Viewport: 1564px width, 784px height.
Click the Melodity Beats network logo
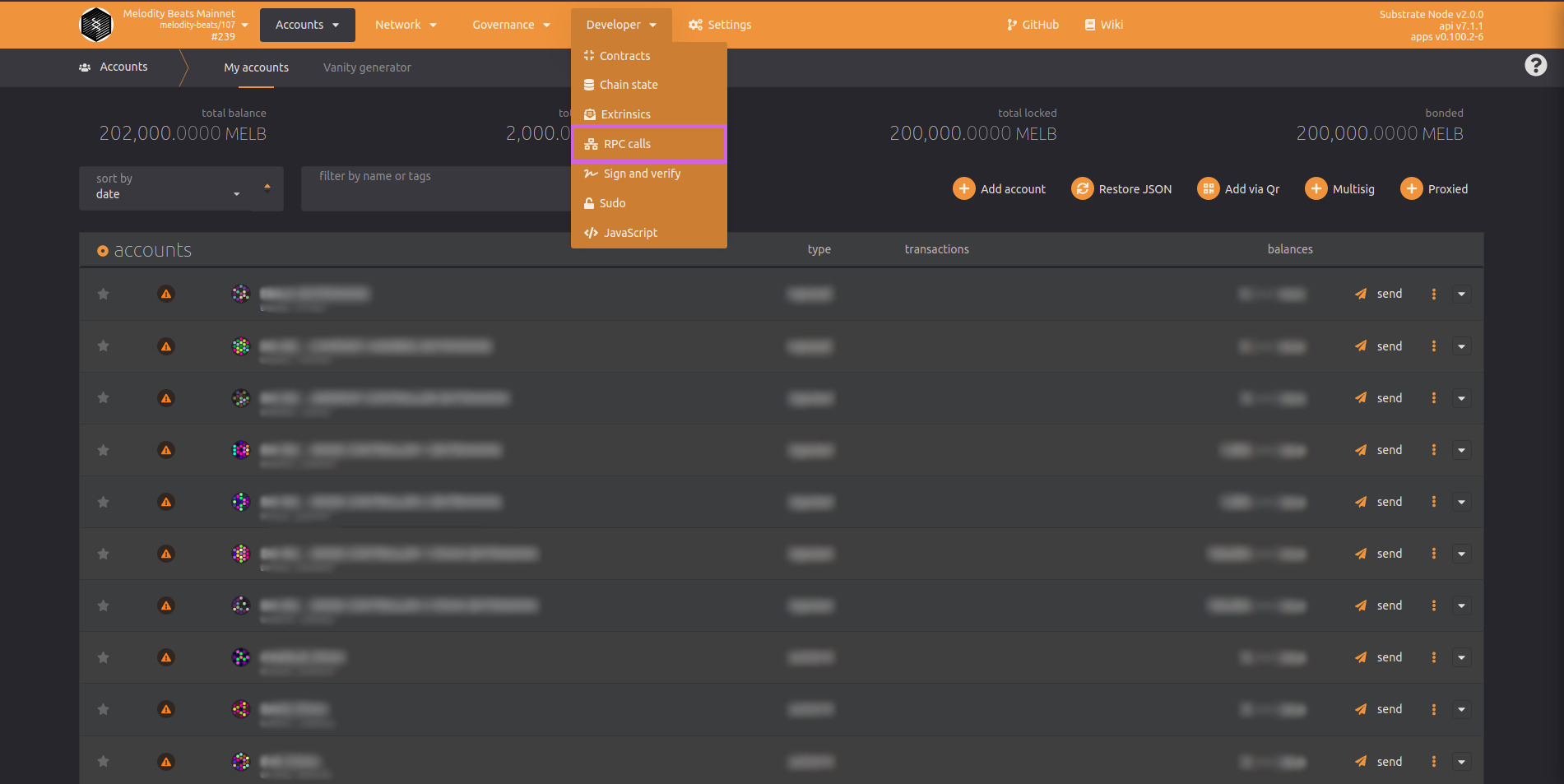click(x=96, y=25)
